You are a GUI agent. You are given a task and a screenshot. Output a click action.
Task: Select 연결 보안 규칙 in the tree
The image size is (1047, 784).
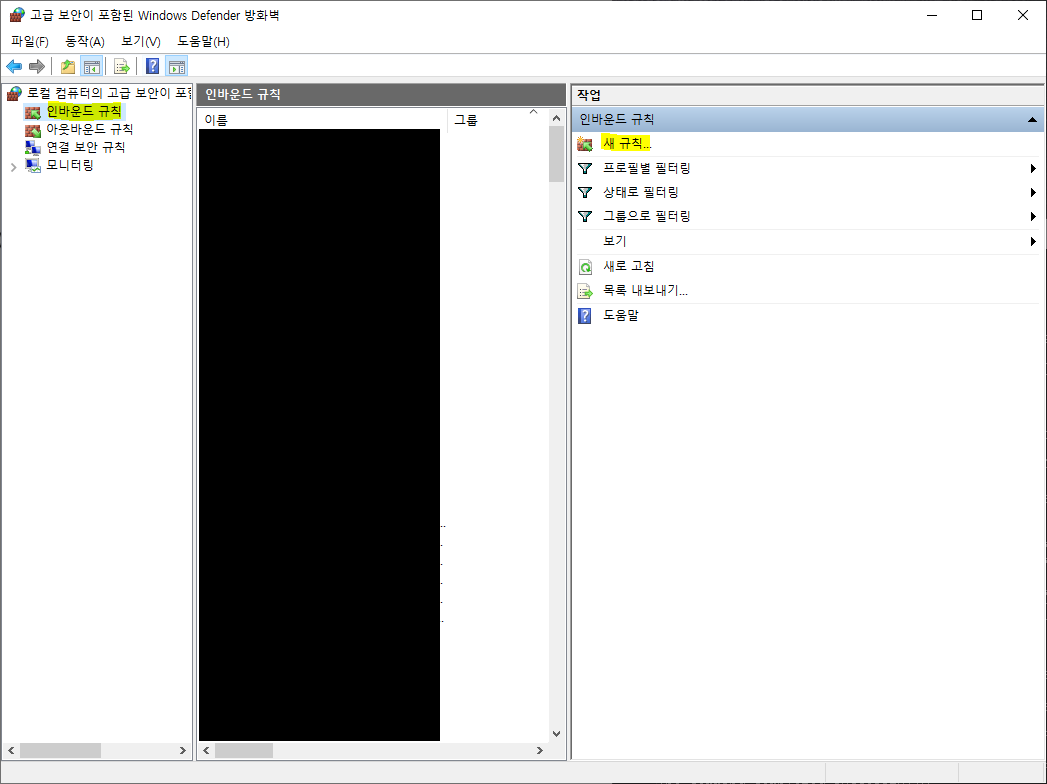[x=85, y=147]
